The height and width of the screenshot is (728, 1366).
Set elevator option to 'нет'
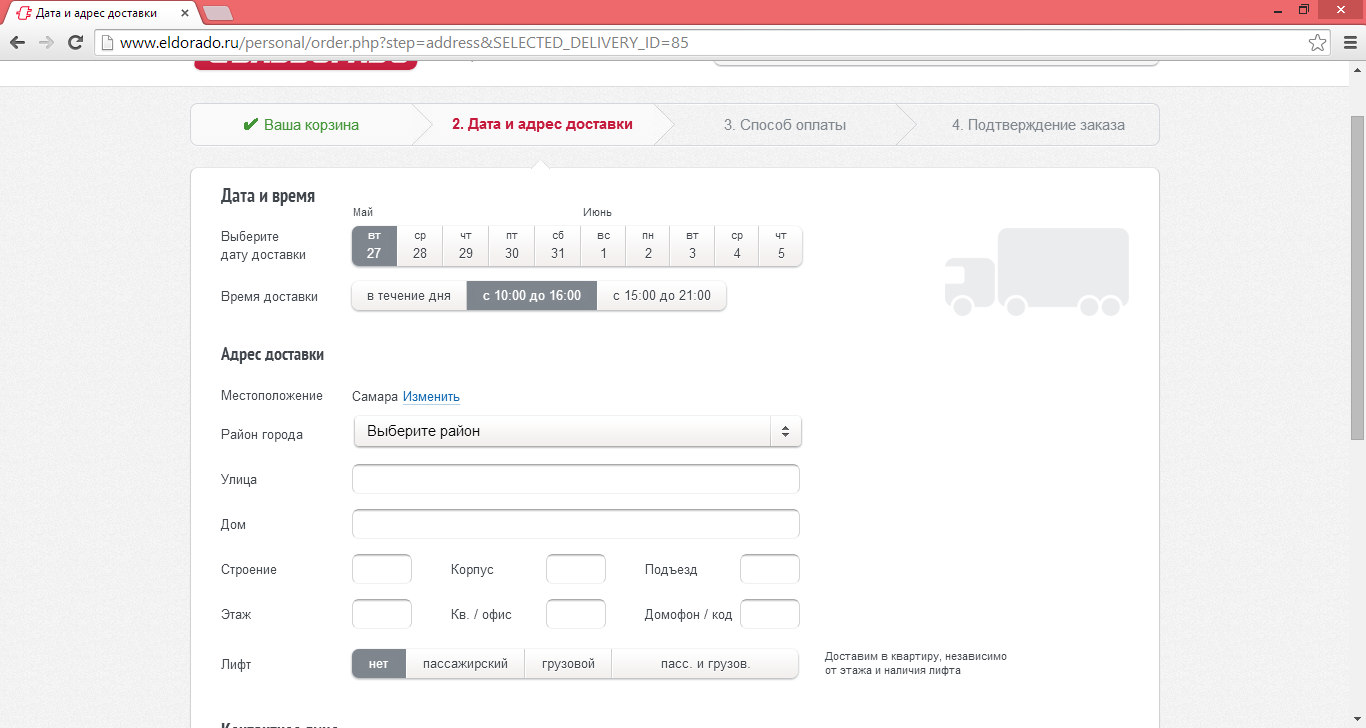click(x=379, y=664)
